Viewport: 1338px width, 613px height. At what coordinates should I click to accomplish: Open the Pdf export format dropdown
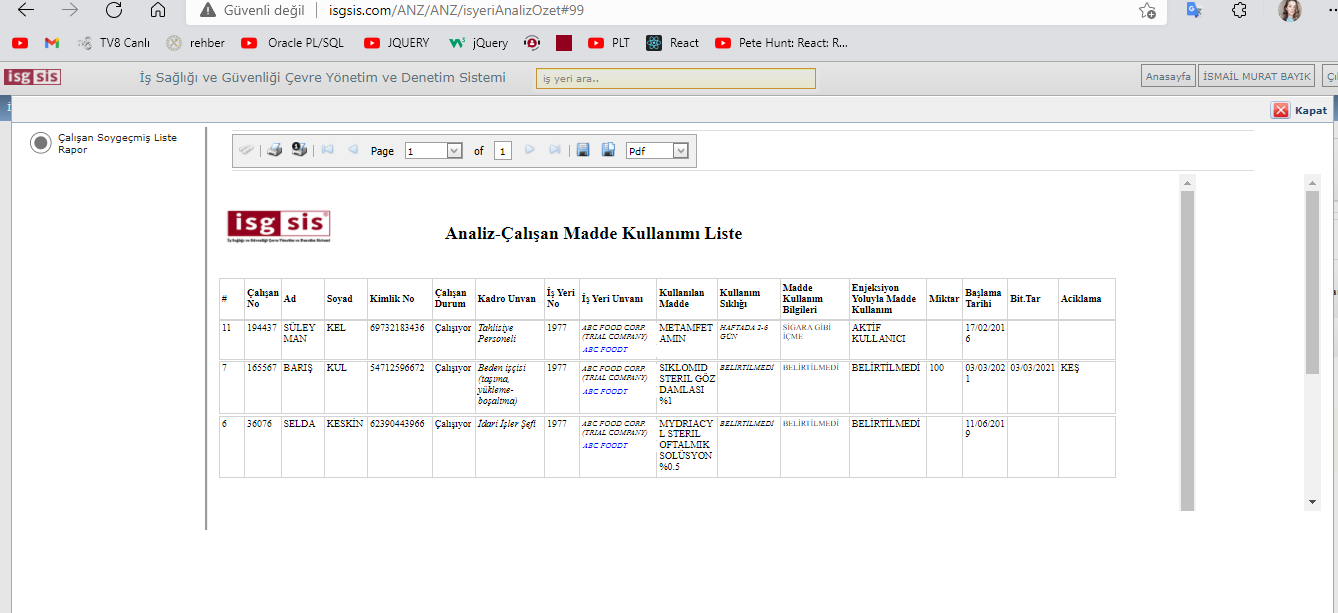[x=681, y=151]
